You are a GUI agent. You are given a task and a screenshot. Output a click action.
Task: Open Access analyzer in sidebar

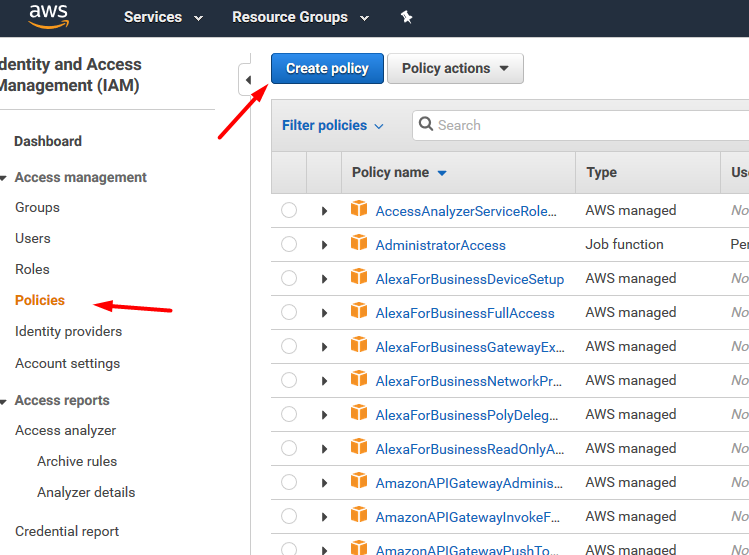coord(65,431)
